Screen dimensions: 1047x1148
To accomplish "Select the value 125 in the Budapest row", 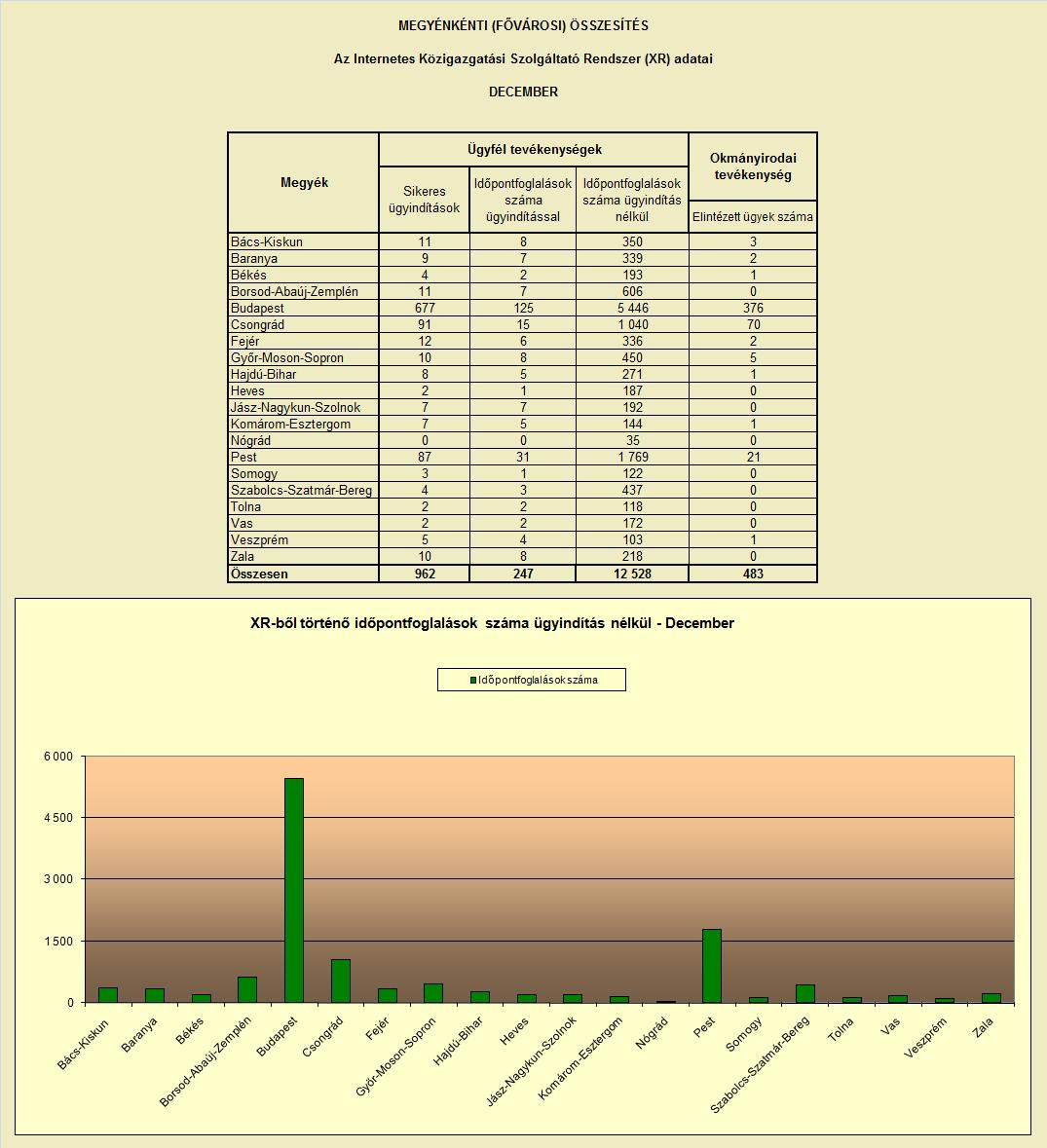I will [523, 309].
